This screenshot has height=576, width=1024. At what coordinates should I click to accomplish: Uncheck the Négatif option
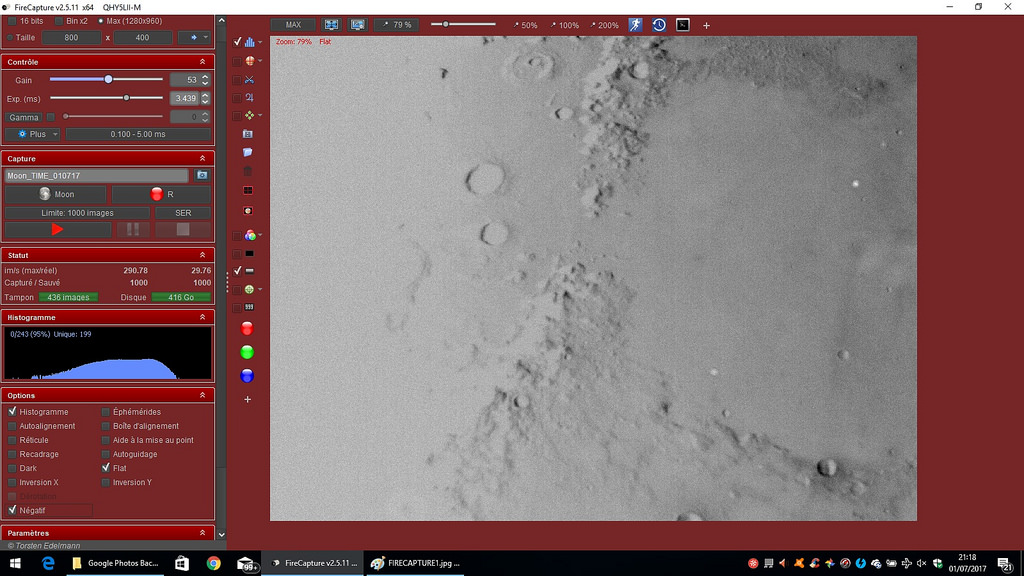coord(13,510)
